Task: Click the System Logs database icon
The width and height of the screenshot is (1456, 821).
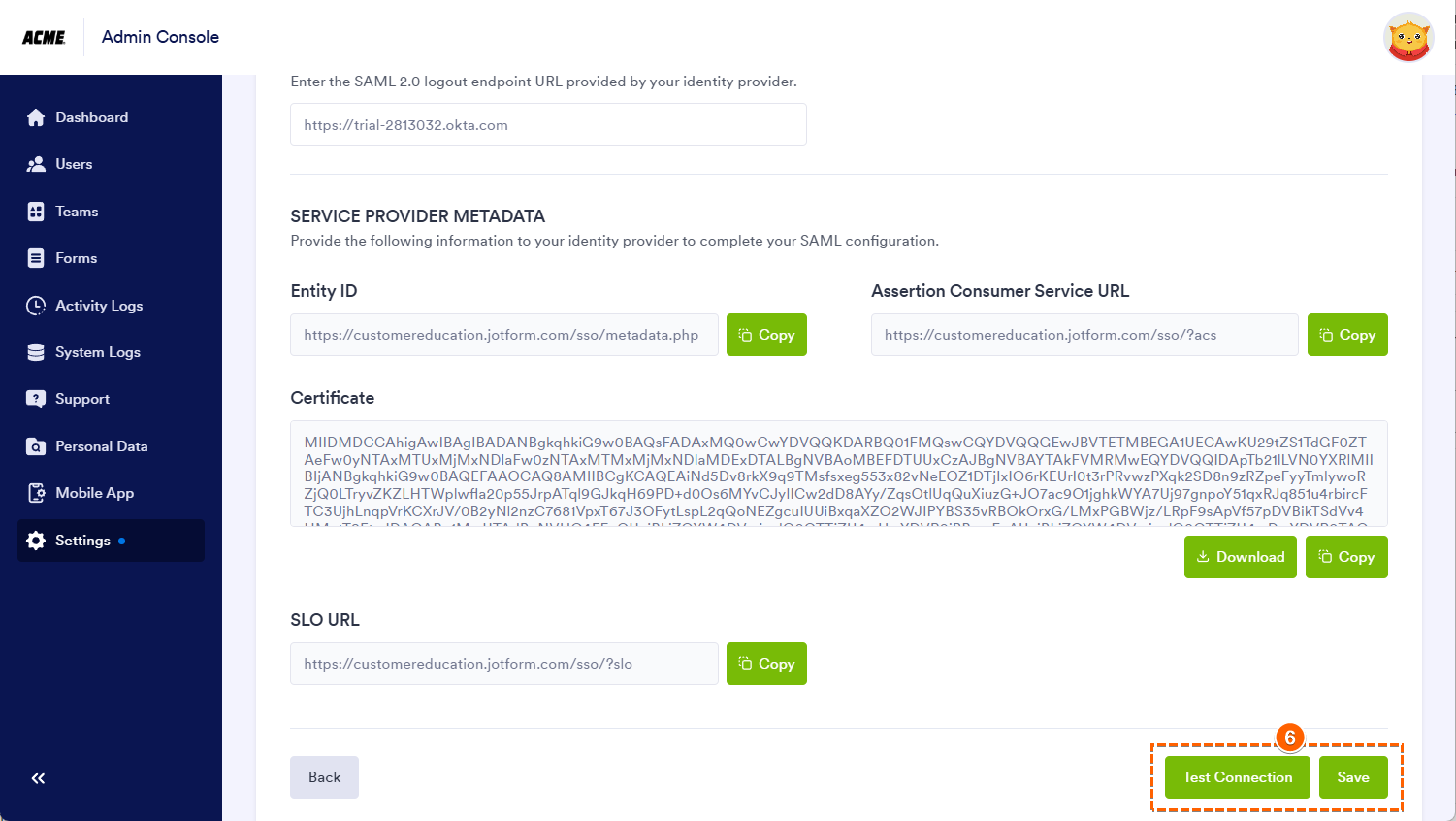Action: [36, 352]
